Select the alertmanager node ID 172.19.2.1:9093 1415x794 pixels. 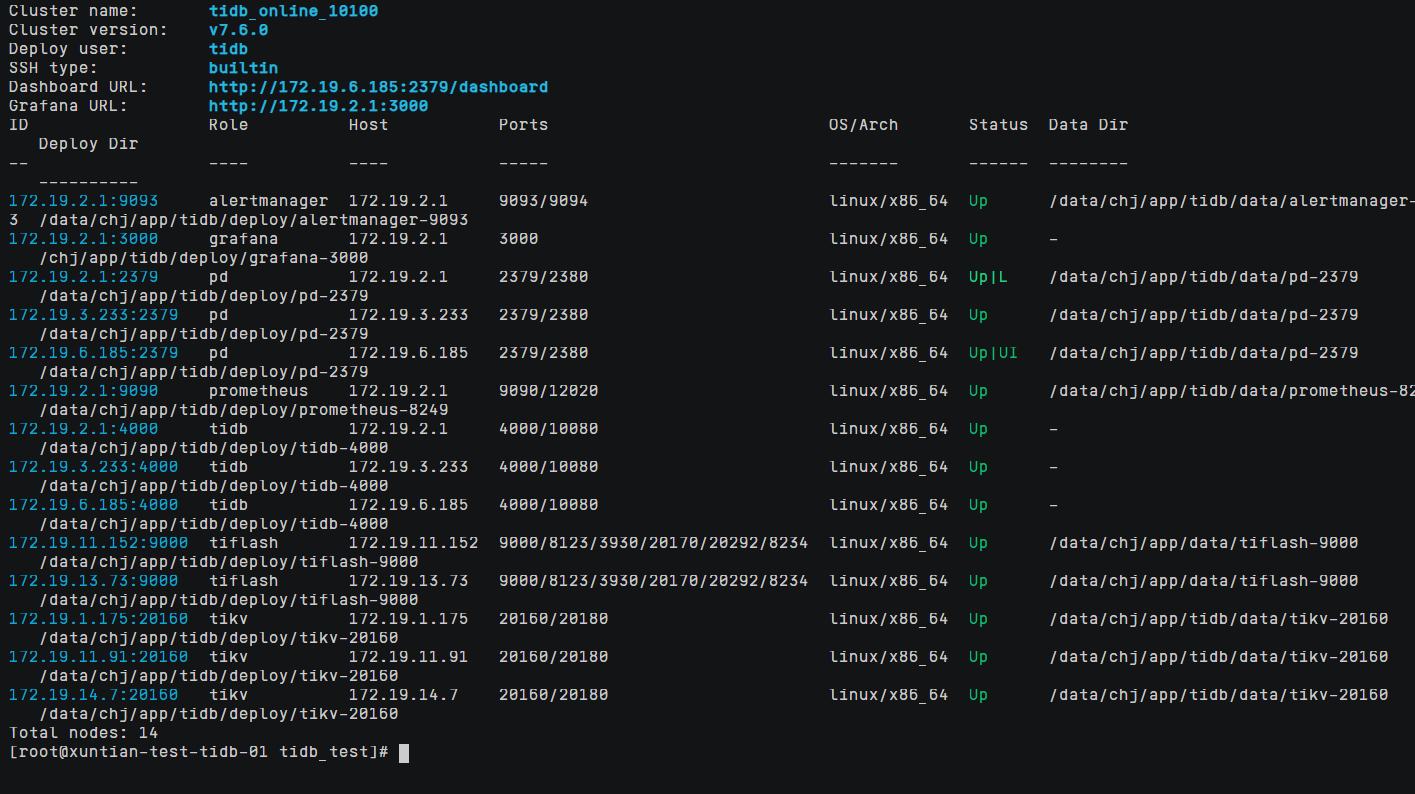[x=83, y=201]
